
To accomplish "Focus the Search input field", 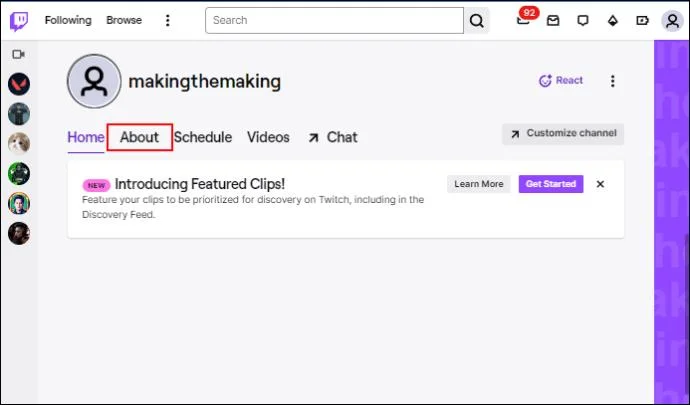I will pyautogui.click(x=334, y=20).
